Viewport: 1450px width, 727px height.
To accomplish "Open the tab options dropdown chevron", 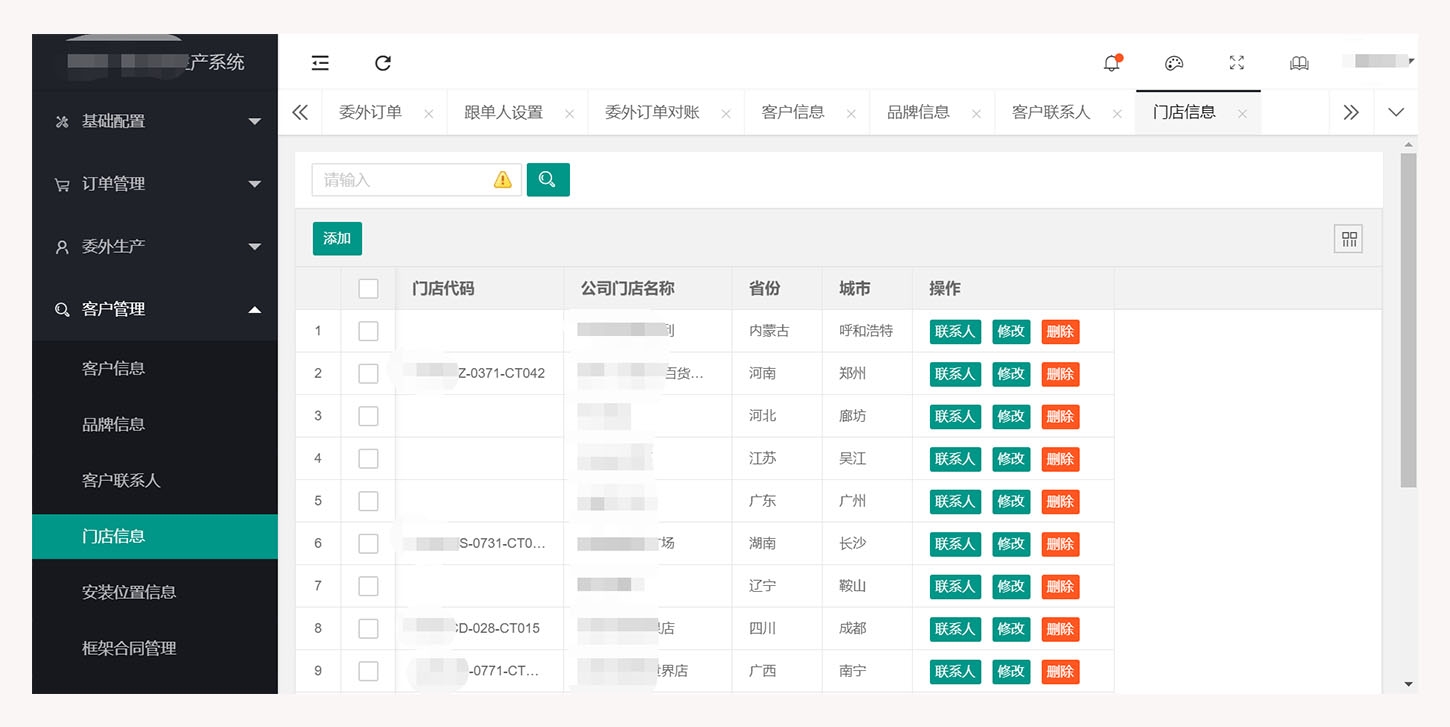I will pyautogui.click(x=1396, y=112).
